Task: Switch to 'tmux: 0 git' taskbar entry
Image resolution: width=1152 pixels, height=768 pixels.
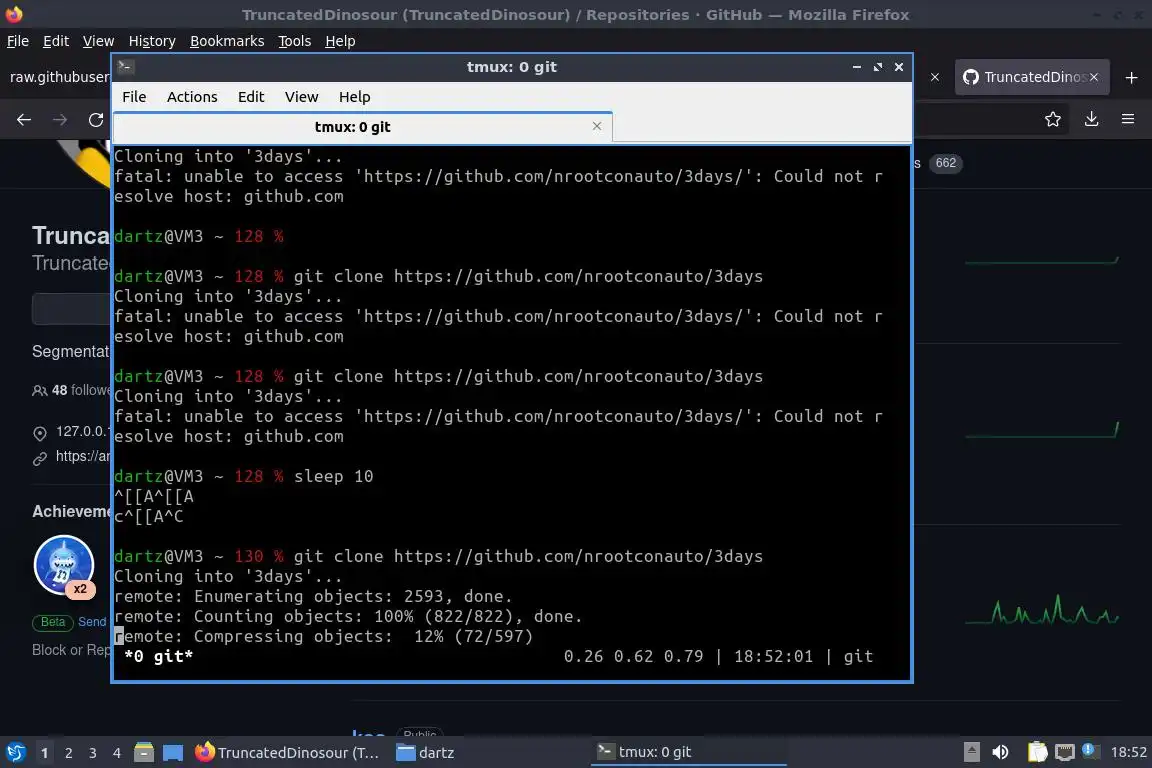Action: (688, 752)
